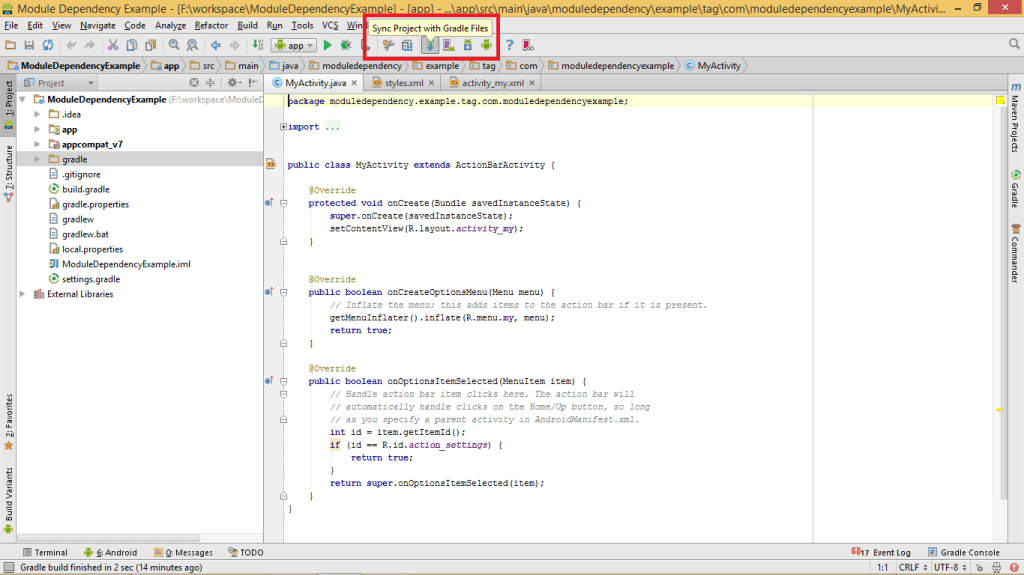The width and height of the screenshot is (1024, 575).
Task: Navigate Back with the blue arrow
Action: [216, 45]
